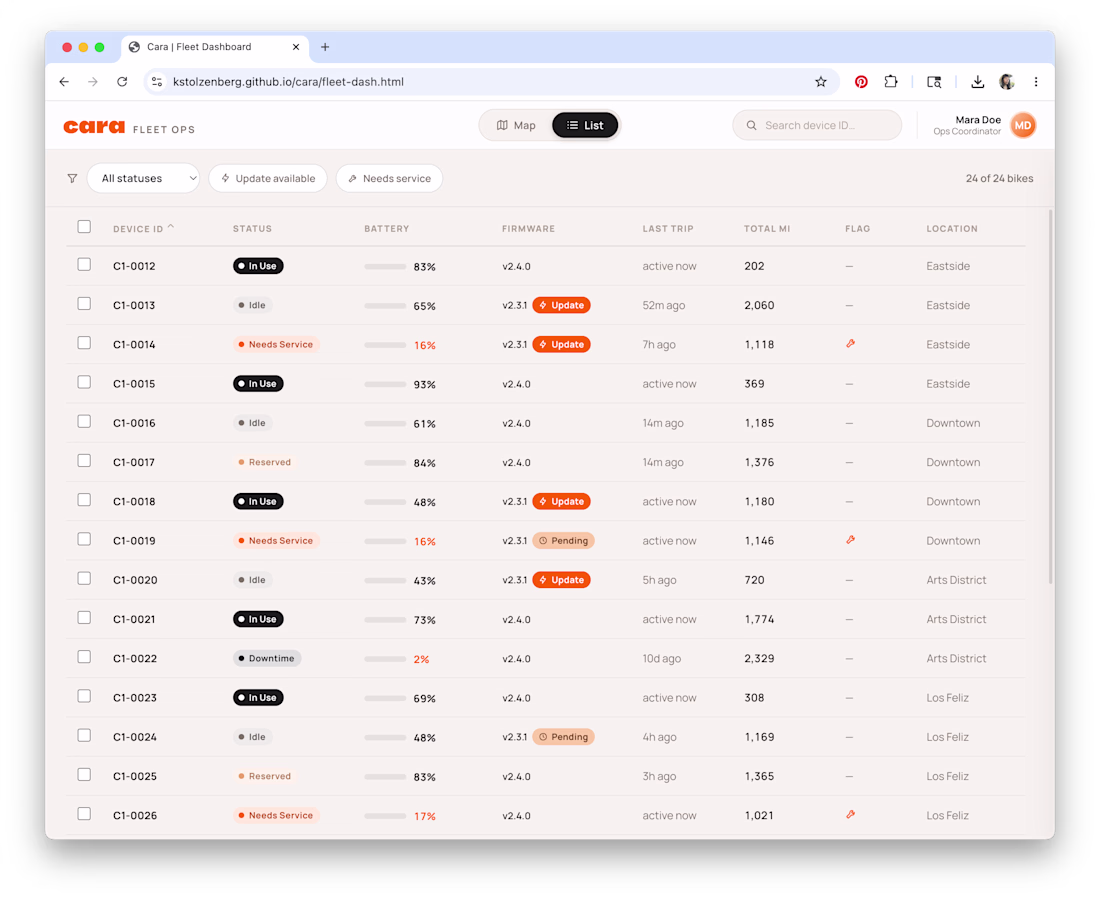This screenshot has width=1100, height=899.
Task: Click Update badge for C1-0014
Action: pos(561,345)
